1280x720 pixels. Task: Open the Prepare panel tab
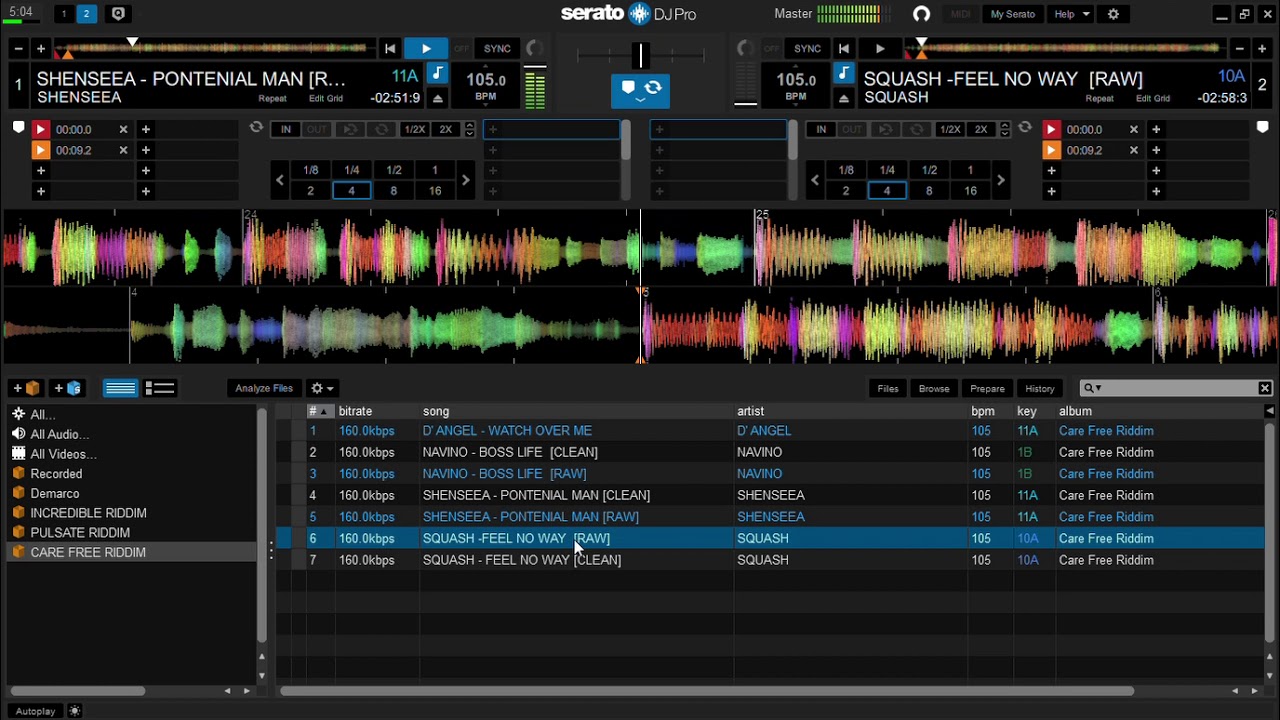pos(987,388)
